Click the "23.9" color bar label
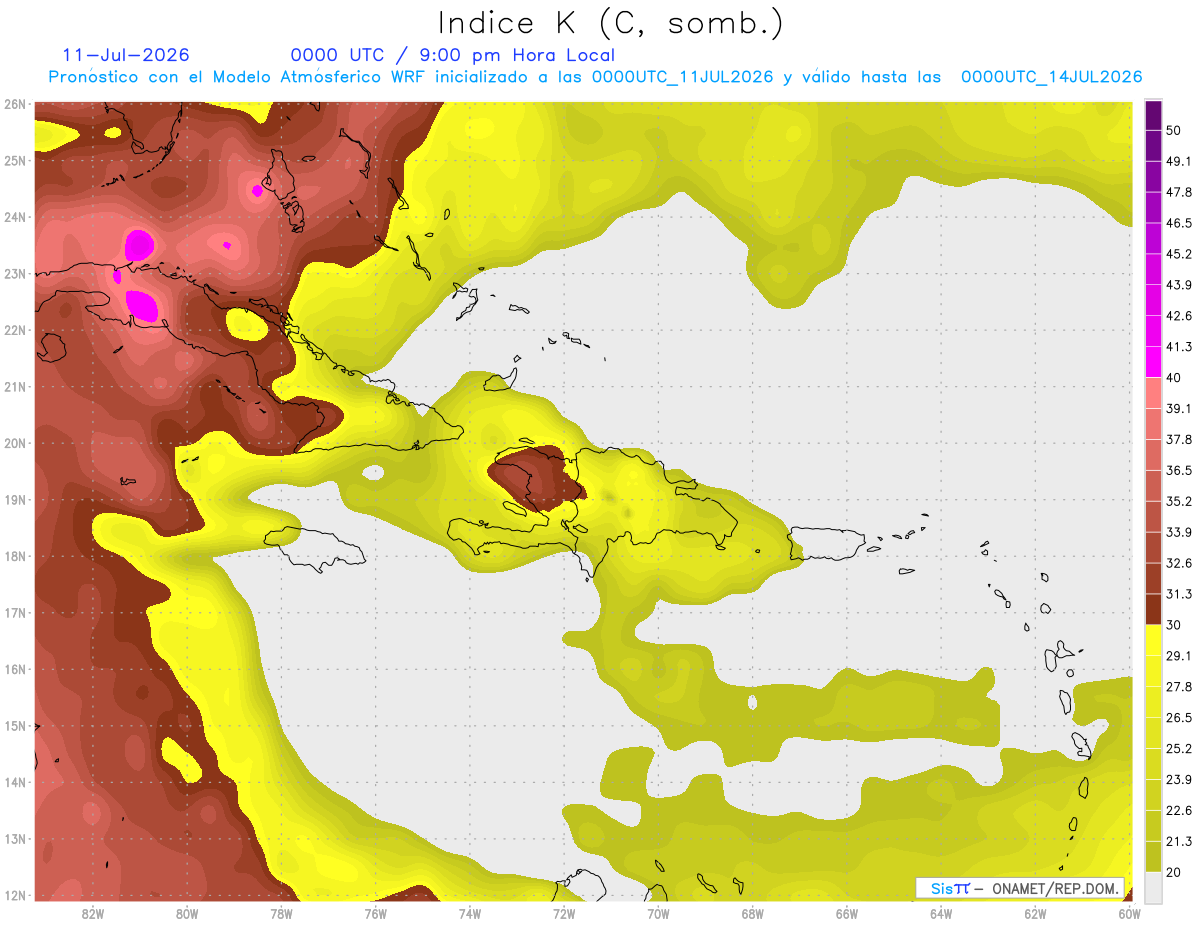The height and width of the screenshot is (927, 1200). [1180, 779]
